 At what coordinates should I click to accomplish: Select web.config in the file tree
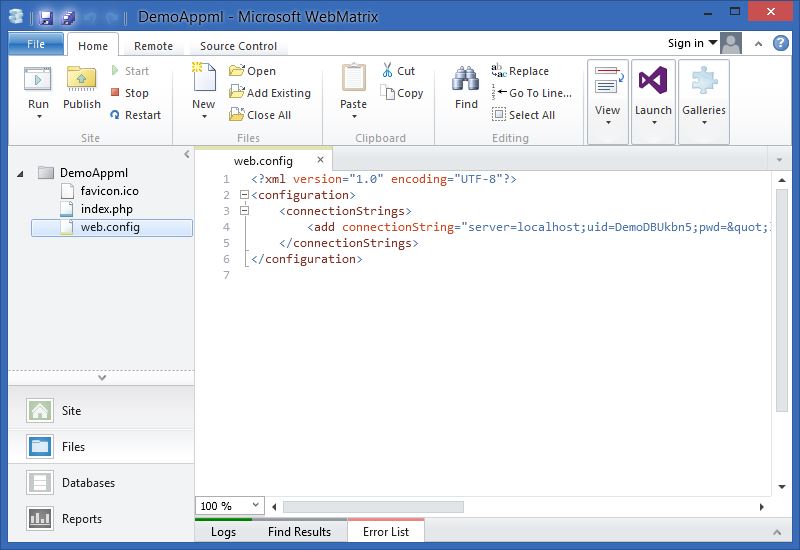[112, 227]
